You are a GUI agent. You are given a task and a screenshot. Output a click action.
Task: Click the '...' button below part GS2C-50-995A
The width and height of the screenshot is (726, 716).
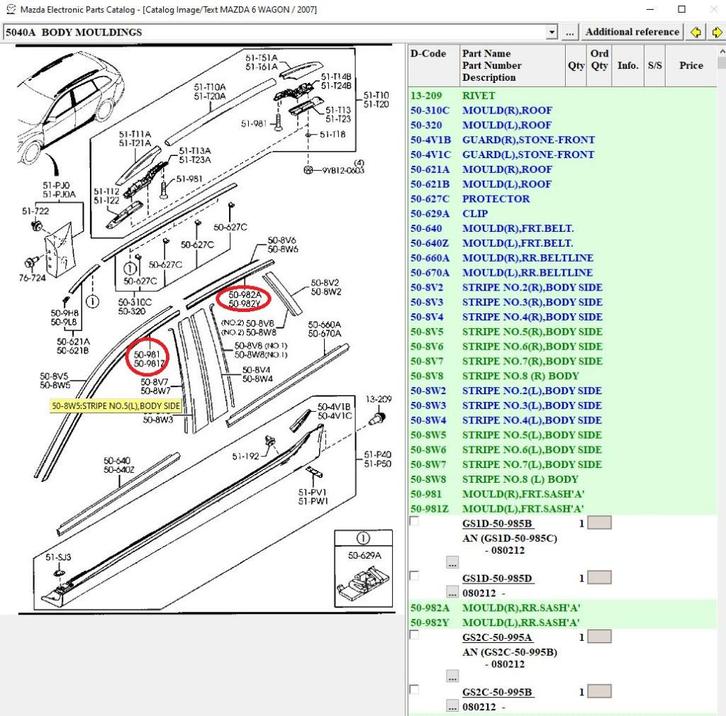[x=452, y=677]
